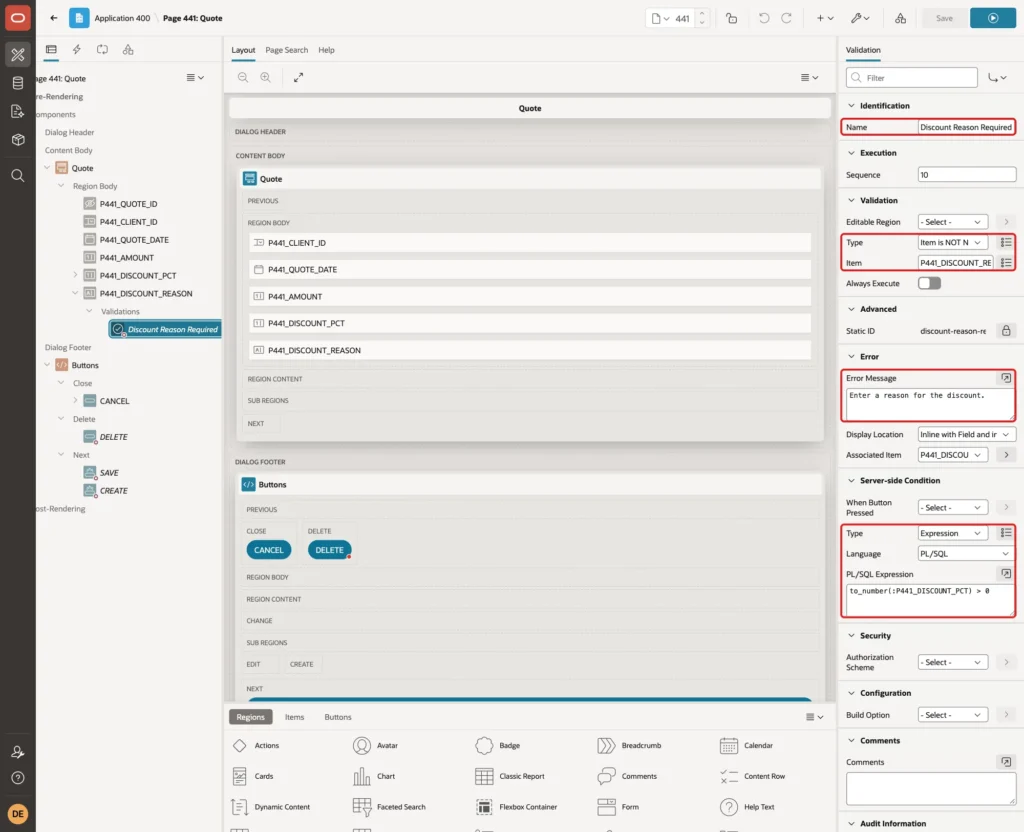
Task: Click the Run page play button
Action: click(993, 18)
